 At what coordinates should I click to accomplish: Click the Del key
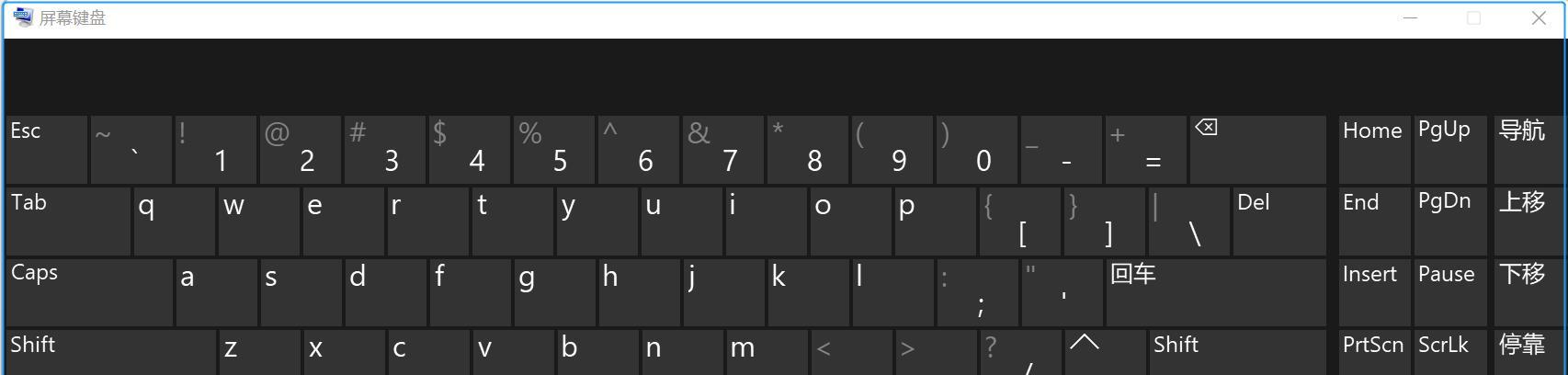(1279, 221)
